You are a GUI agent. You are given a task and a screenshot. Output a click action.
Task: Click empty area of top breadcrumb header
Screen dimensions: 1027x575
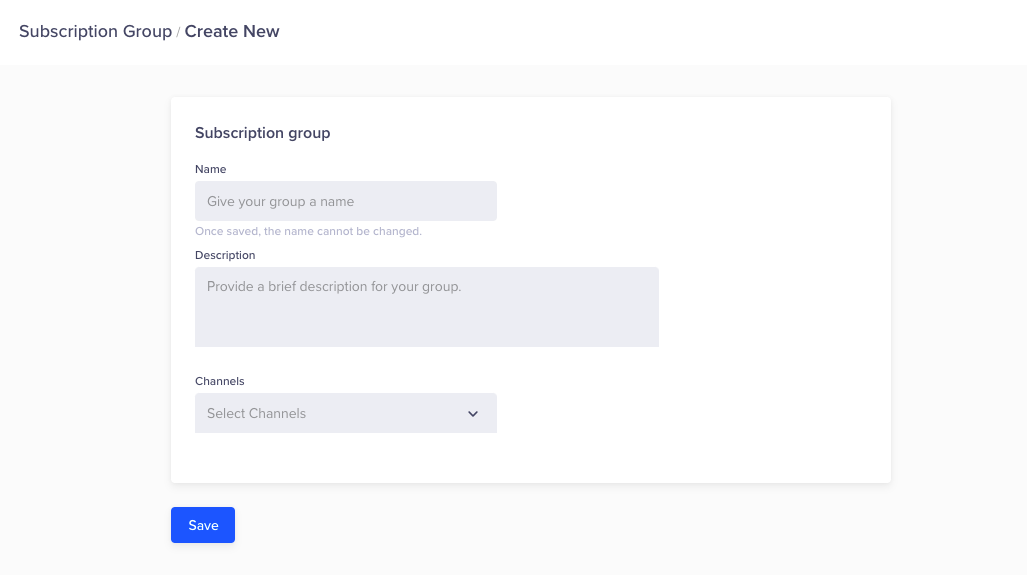click(650, 32)
